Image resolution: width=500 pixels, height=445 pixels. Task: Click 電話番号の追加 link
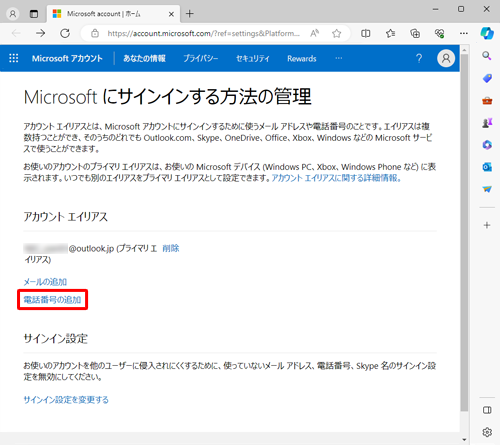point(52,300)
